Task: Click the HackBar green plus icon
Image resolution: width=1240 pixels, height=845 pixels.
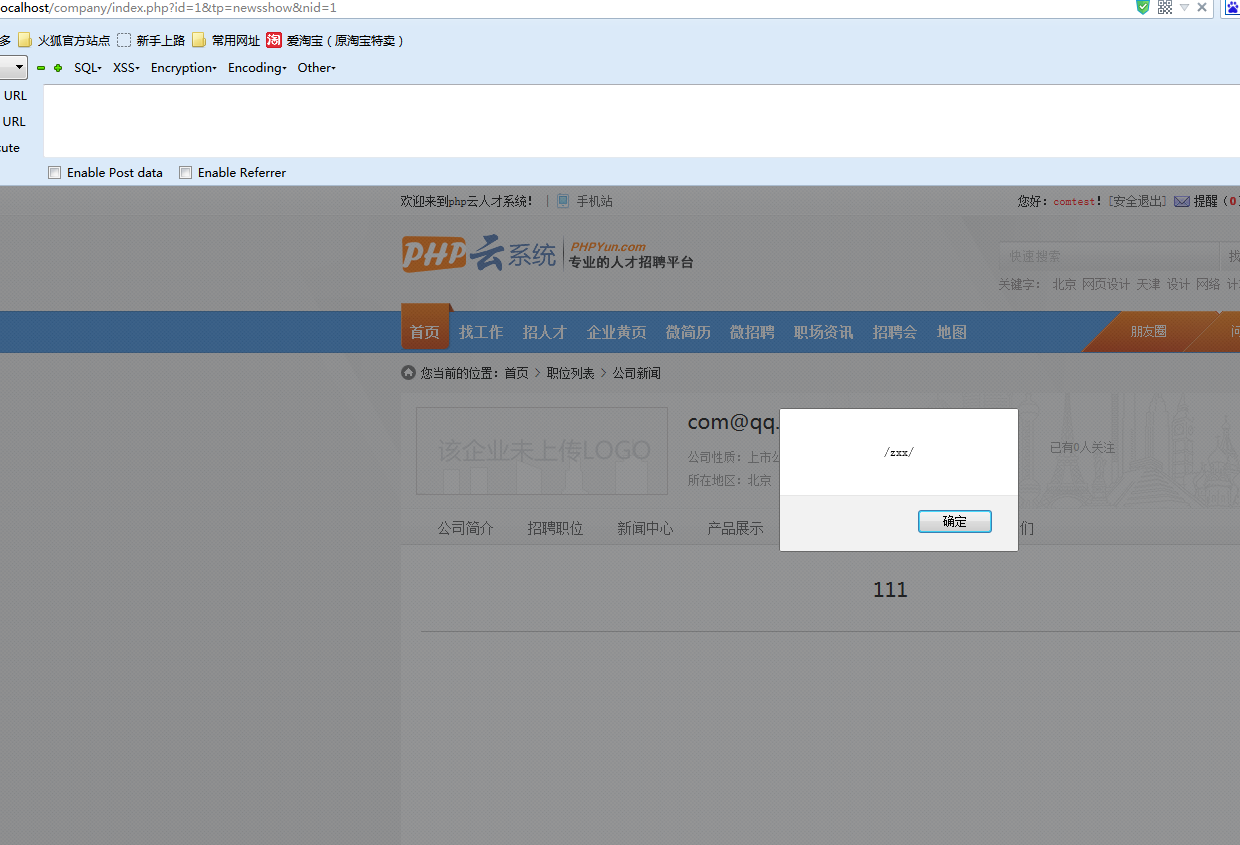Action: point(58,68)
